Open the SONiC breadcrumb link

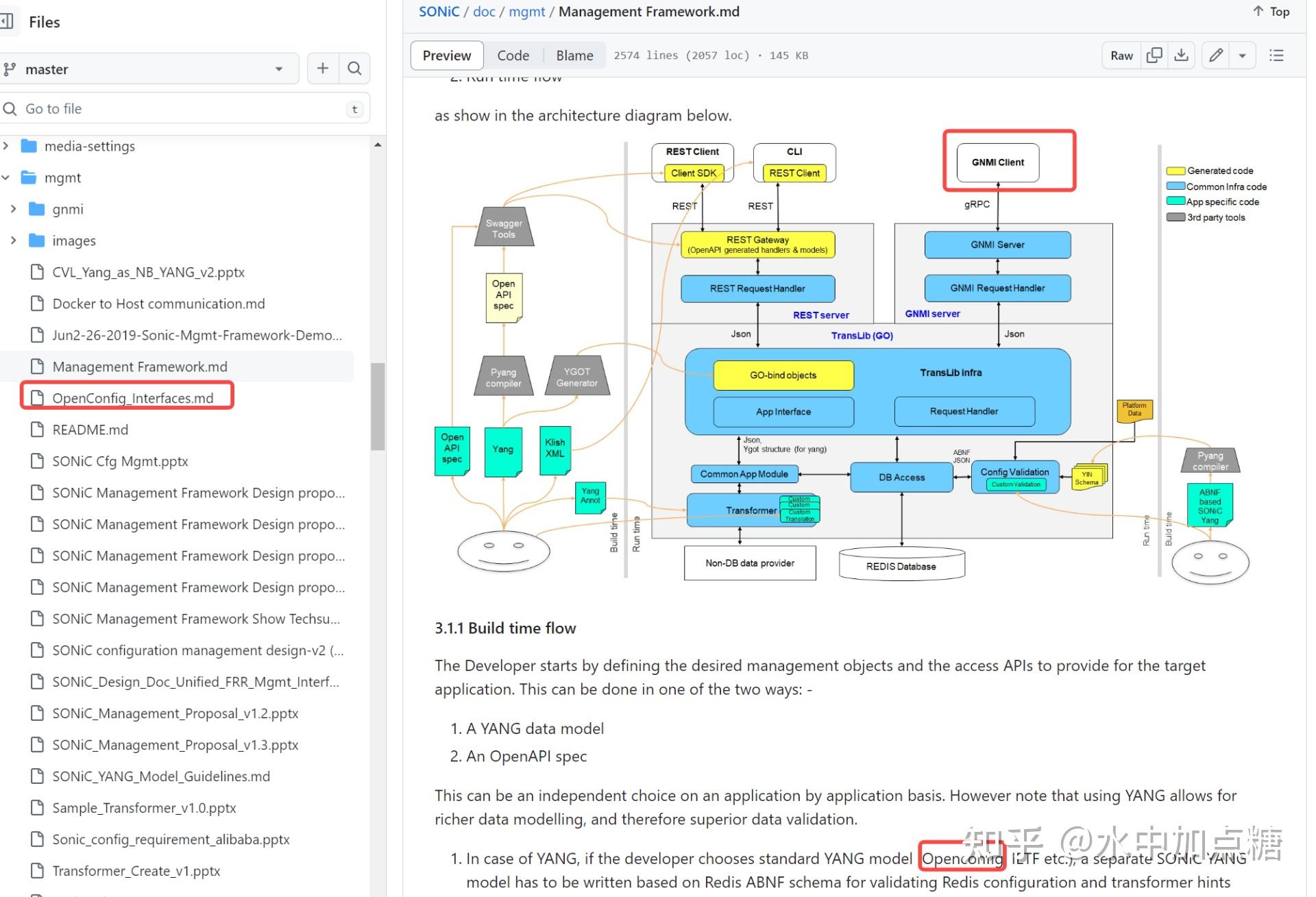coord(439,12)
